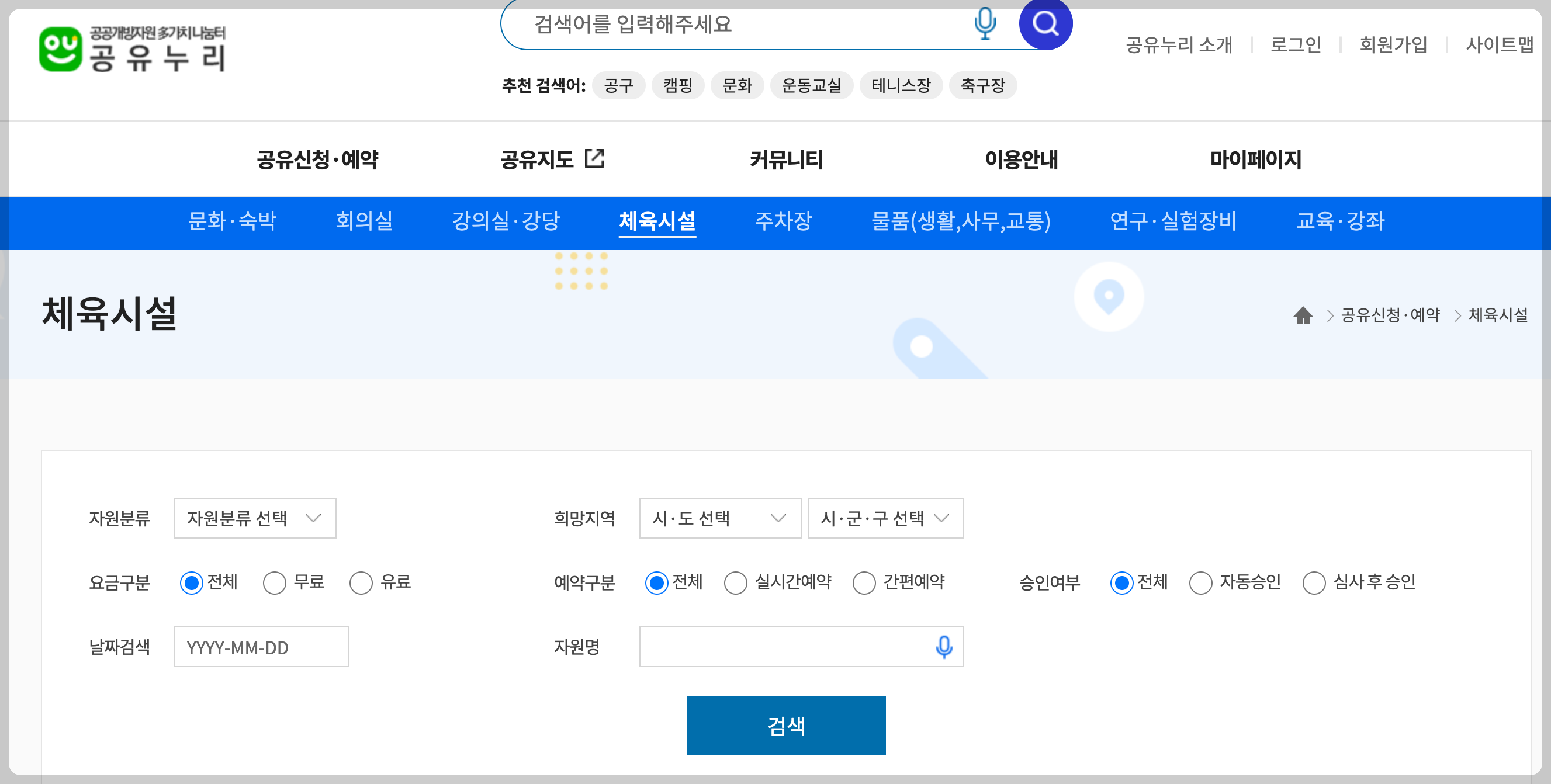The height and width of the screenshot is (784, 1551).
Task: Choose 자동승인 approval radio option
Action: pos(1200,582)
